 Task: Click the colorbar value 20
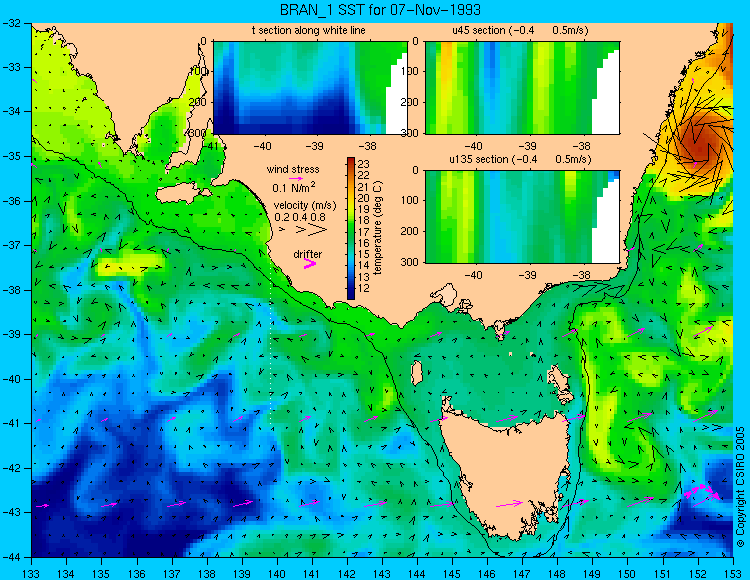(x=364, y=198)
